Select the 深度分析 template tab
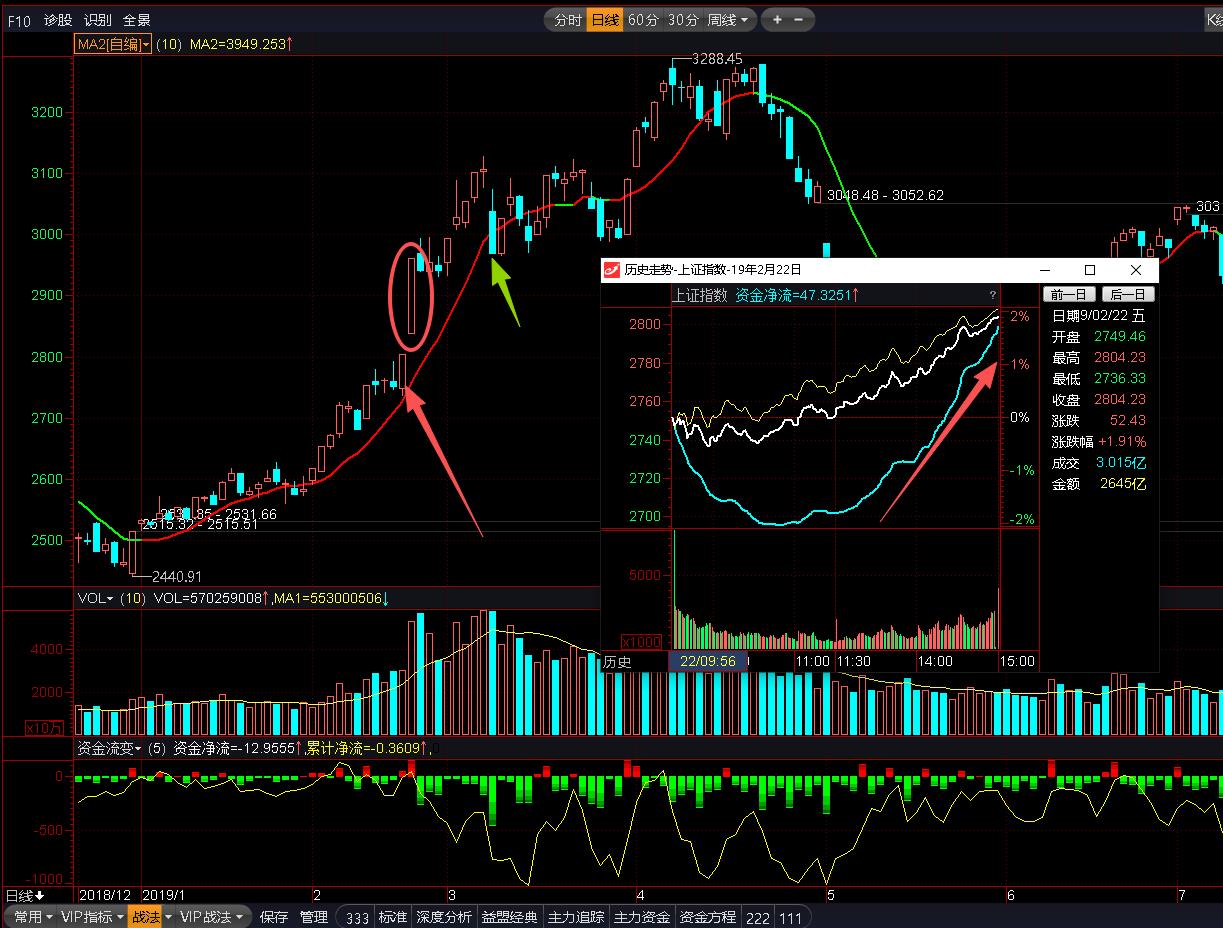 [444, 917]
